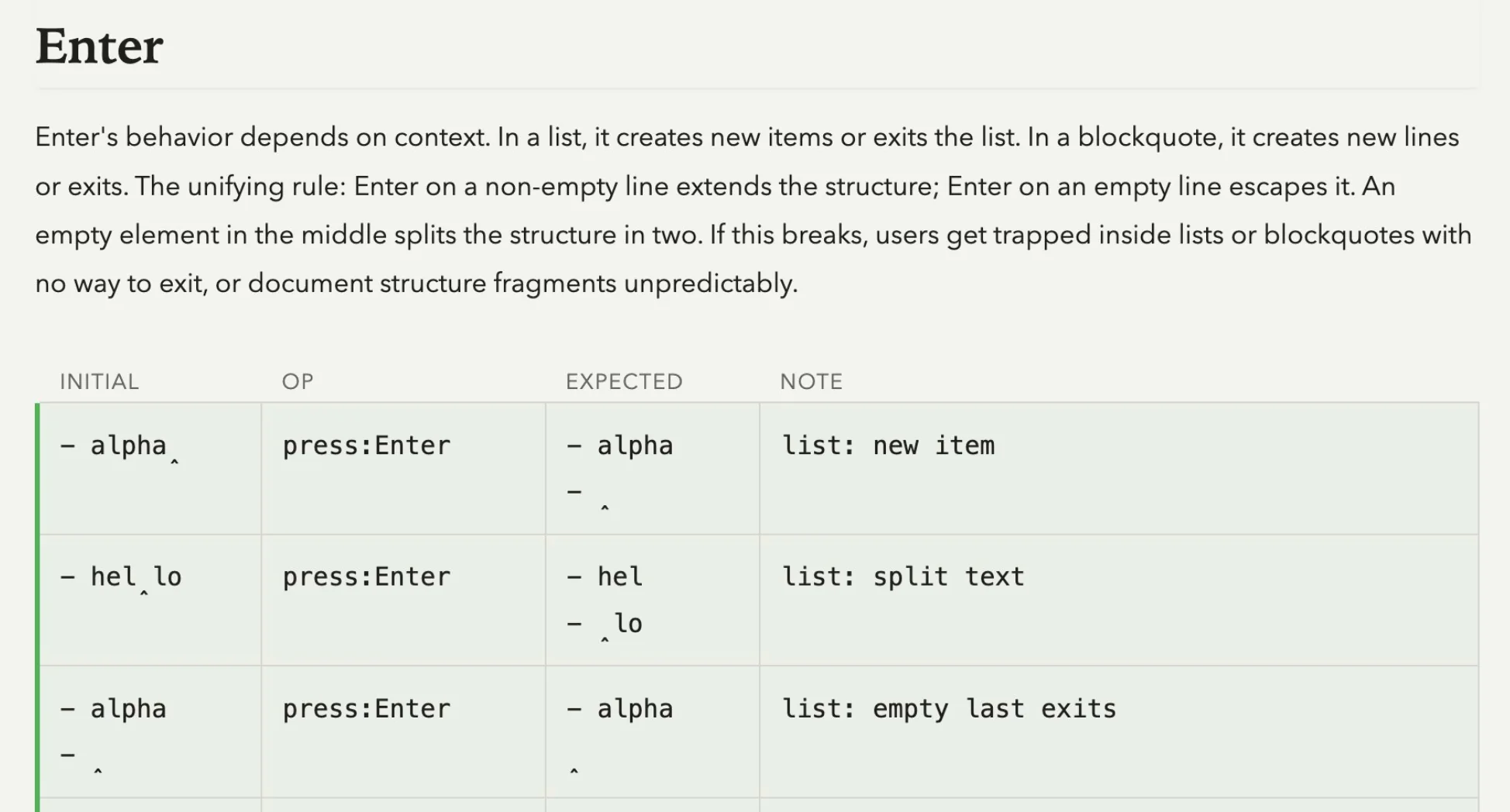Click the paragraph describing Enter's behavior

[x=753, y=210]
